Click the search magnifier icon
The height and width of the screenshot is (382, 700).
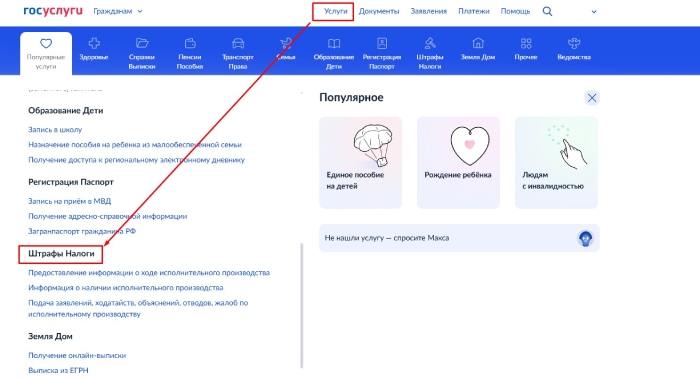click(547, 12)
